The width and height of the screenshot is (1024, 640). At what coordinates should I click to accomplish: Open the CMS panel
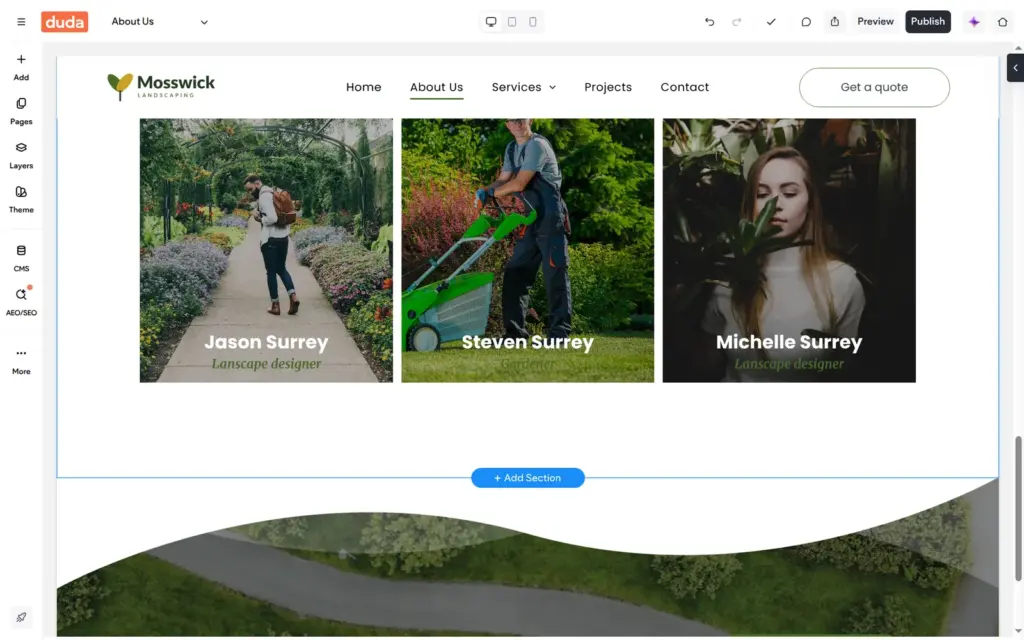(x=21, y=258)
